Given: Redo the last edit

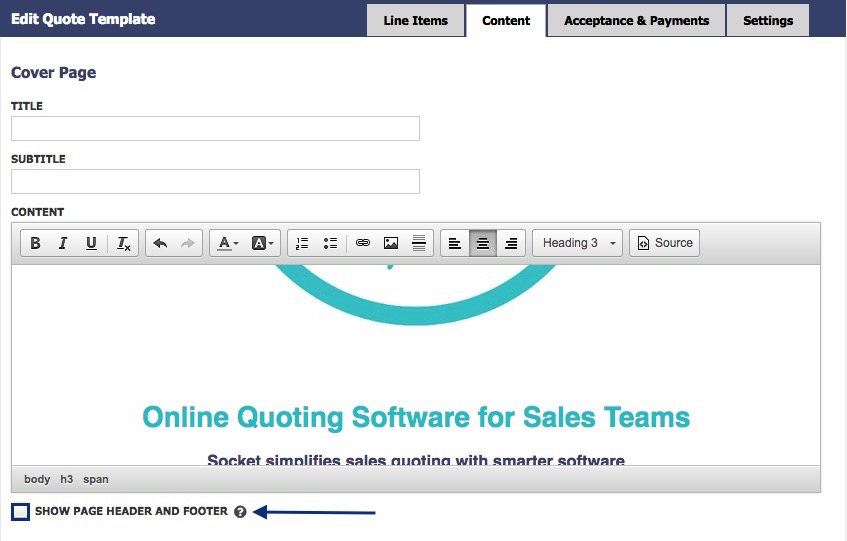Looking at the screenshot, I should [187, 243].
